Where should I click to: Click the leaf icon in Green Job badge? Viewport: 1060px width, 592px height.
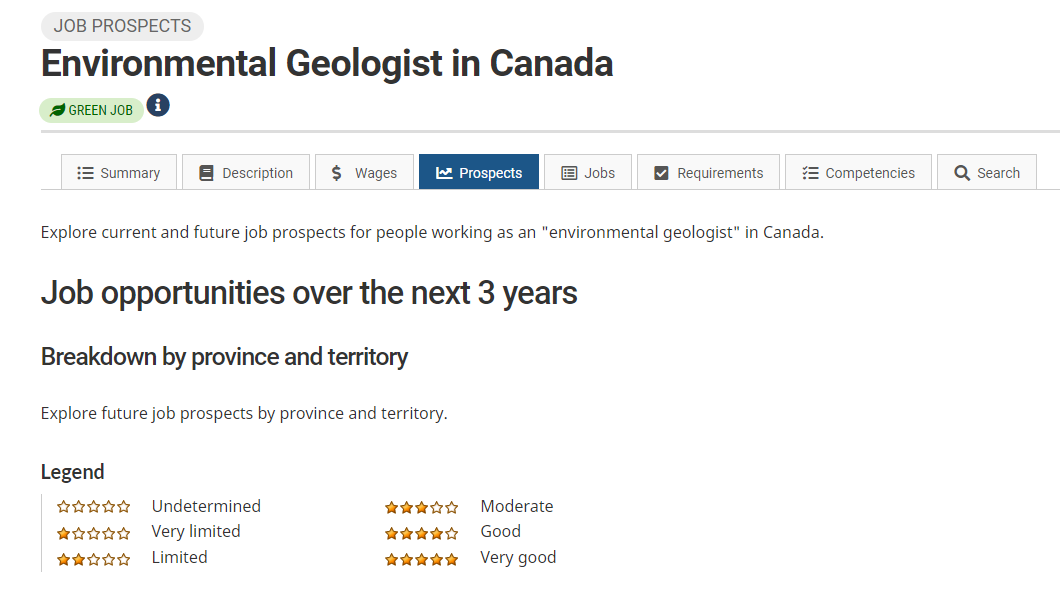tap(57, 110)
